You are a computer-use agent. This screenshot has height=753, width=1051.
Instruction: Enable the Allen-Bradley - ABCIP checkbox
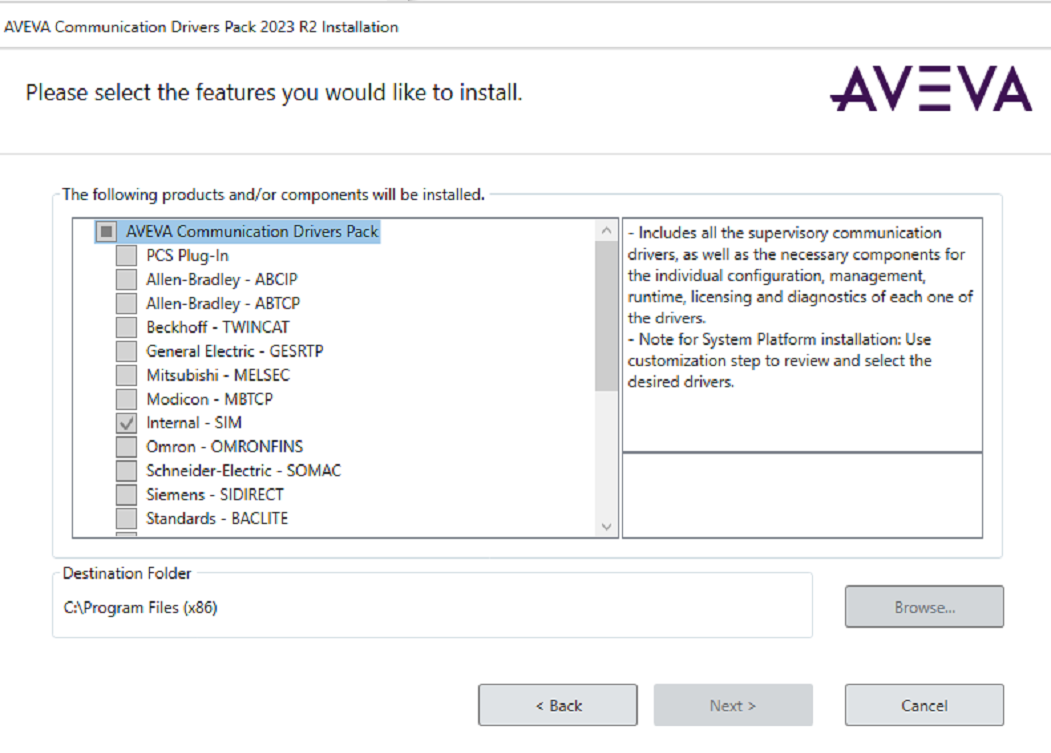(x=126, y=279)
